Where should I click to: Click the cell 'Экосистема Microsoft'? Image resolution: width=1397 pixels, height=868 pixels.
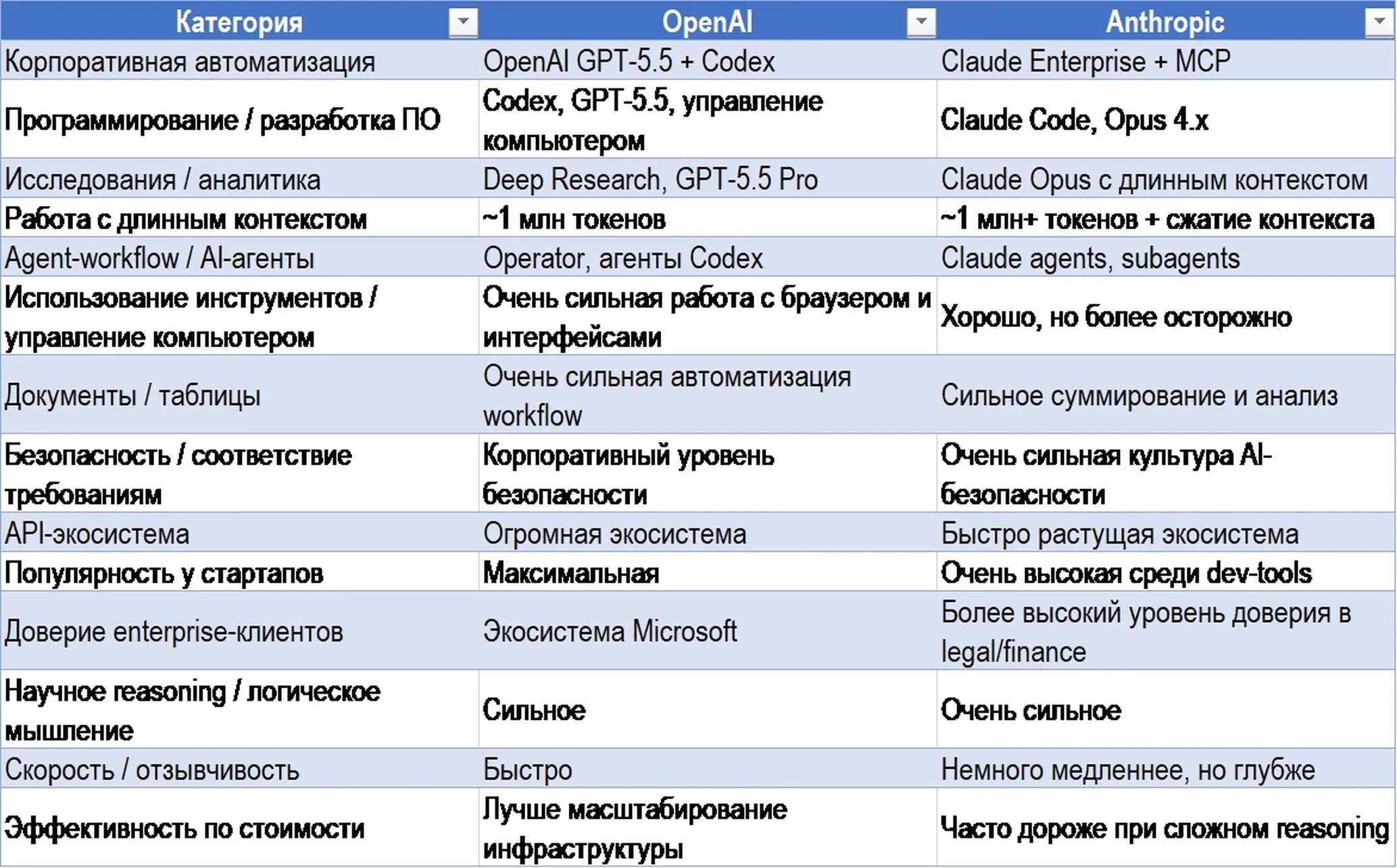[x=708, y=631]
